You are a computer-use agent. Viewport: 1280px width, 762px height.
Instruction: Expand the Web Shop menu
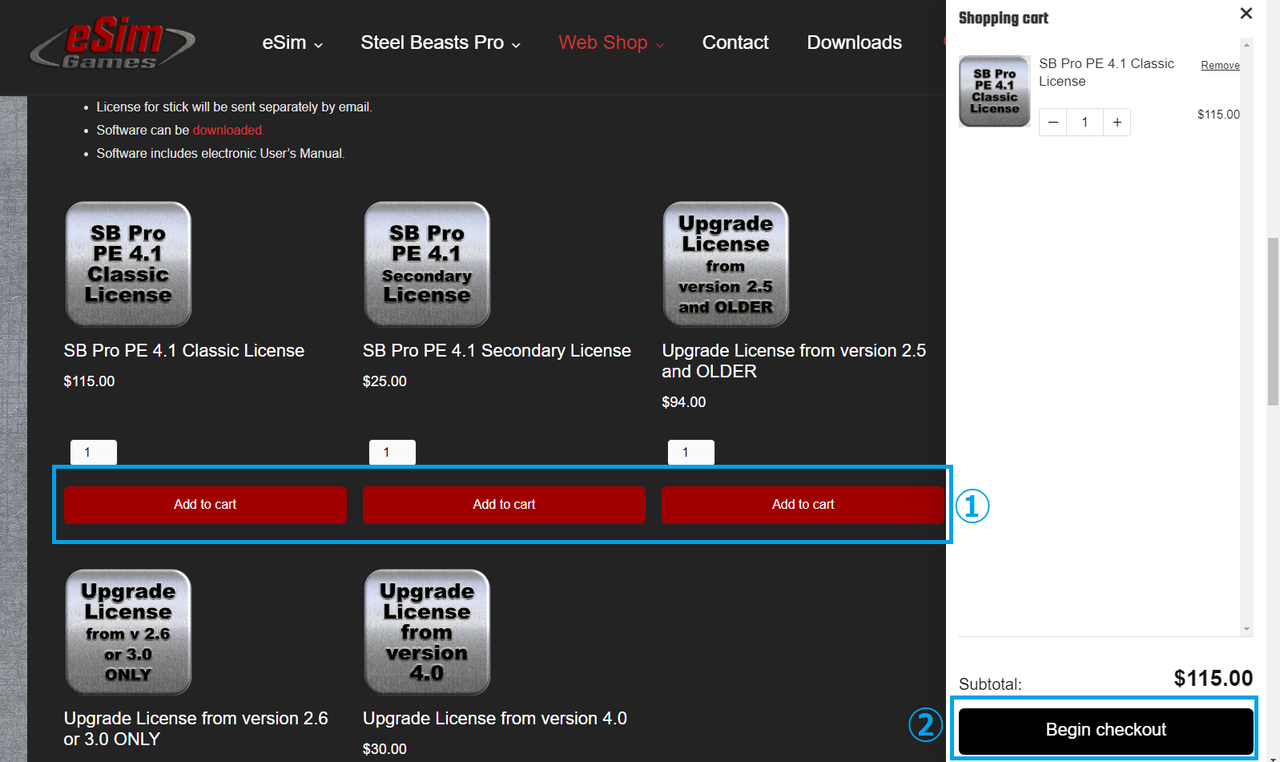tap(611, 43)
